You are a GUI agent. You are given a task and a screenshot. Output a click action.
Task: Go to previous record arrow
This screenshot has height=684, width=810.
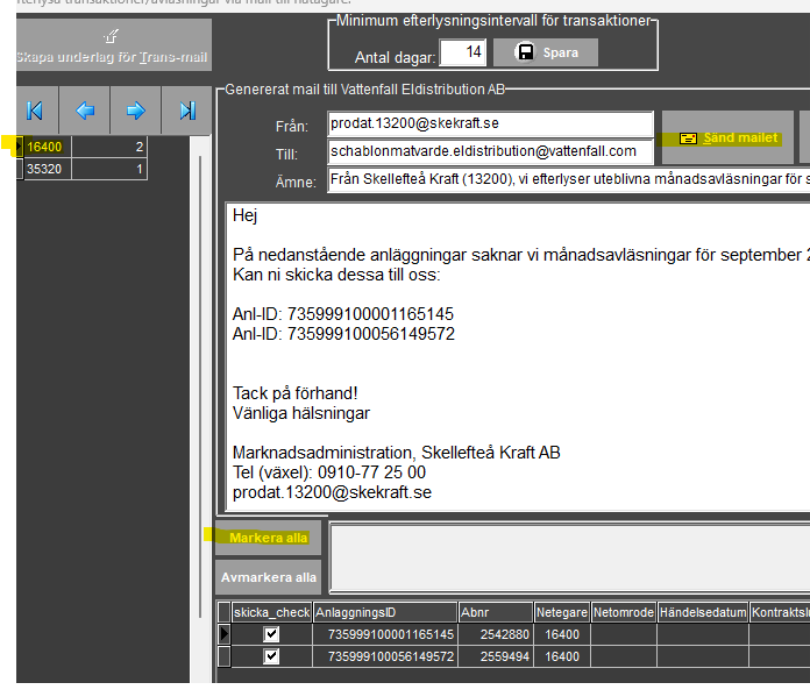coord(85,111)
